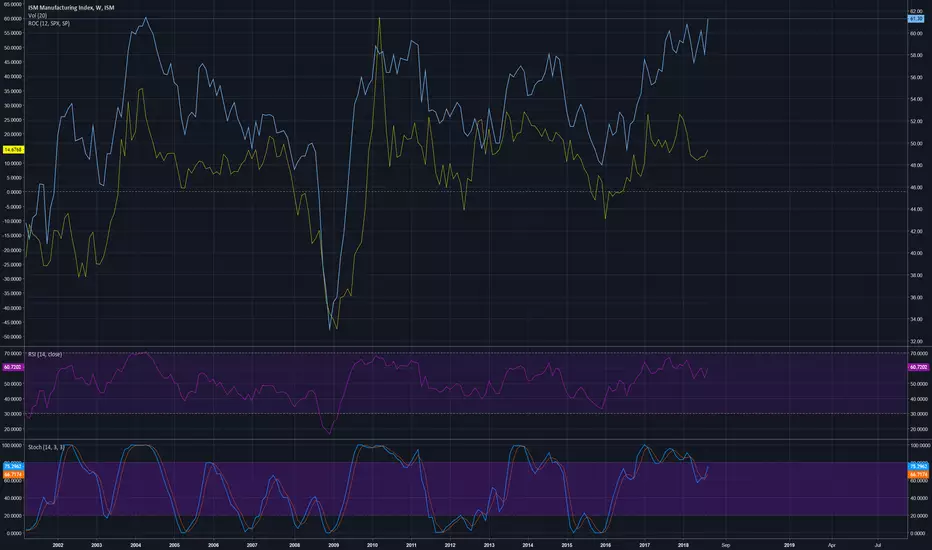Click right orange 66.7174 Stoch value label
This screenshot has height=550, width=932.
click(918, 474)
